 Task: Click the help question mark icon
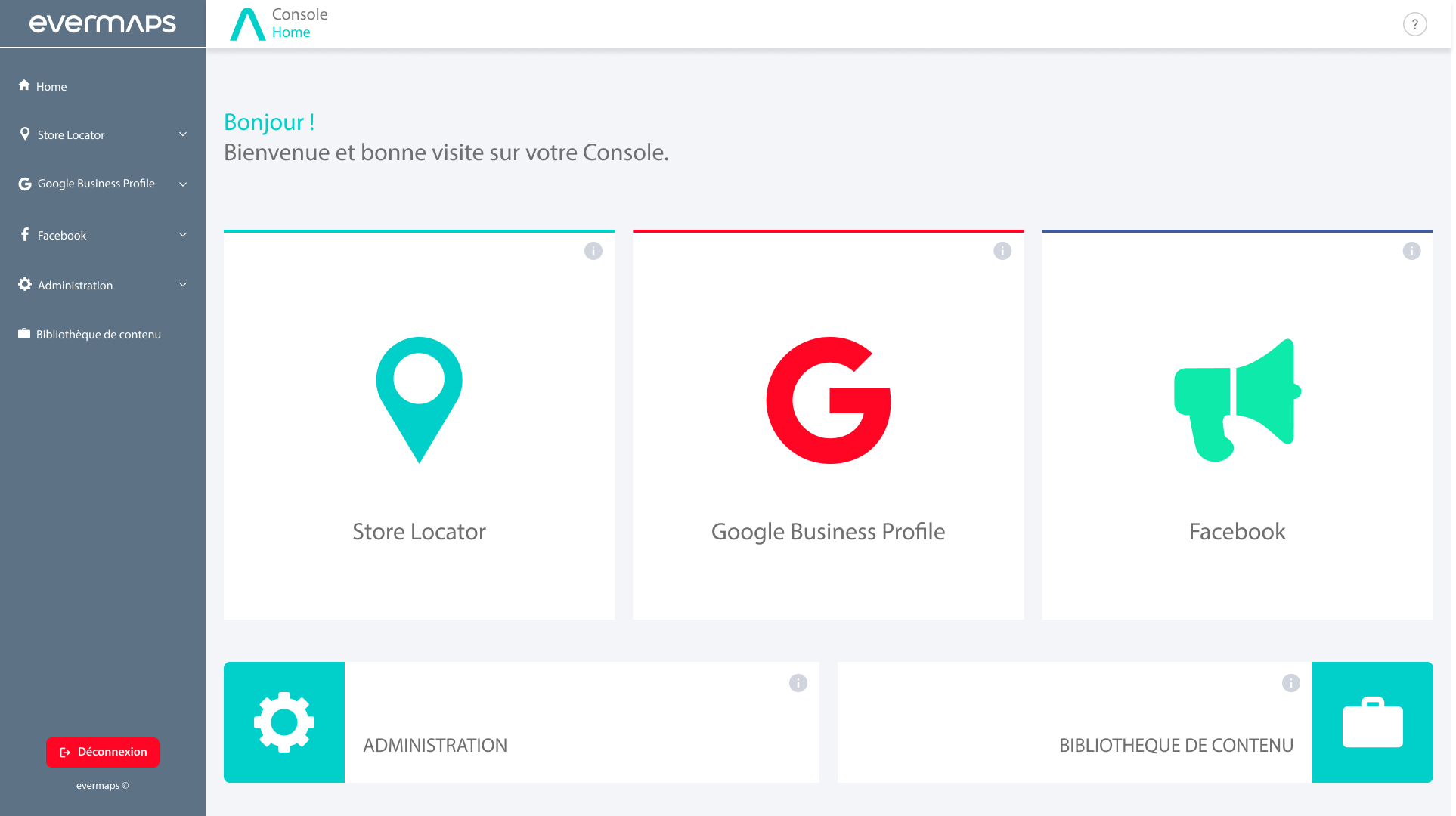[x=1414, y=24]
